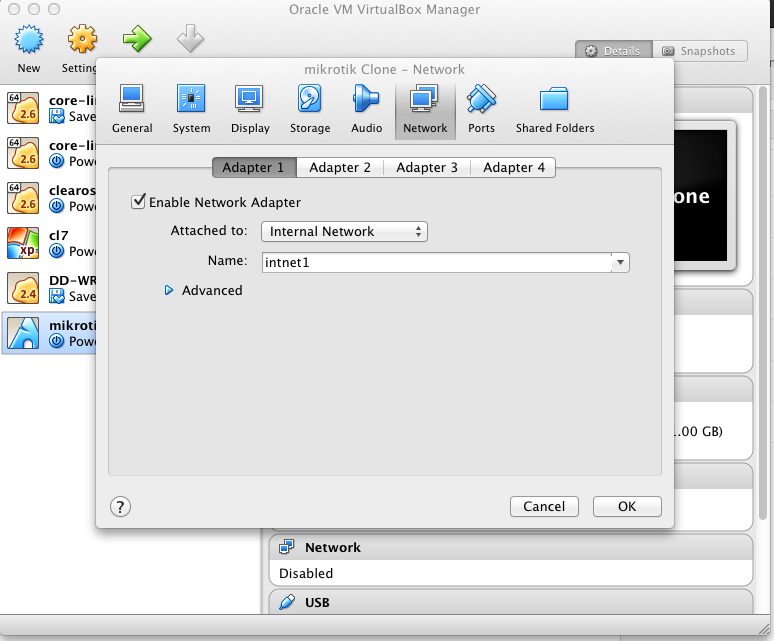Switch to Adapter 1 tab

point(254,167)
